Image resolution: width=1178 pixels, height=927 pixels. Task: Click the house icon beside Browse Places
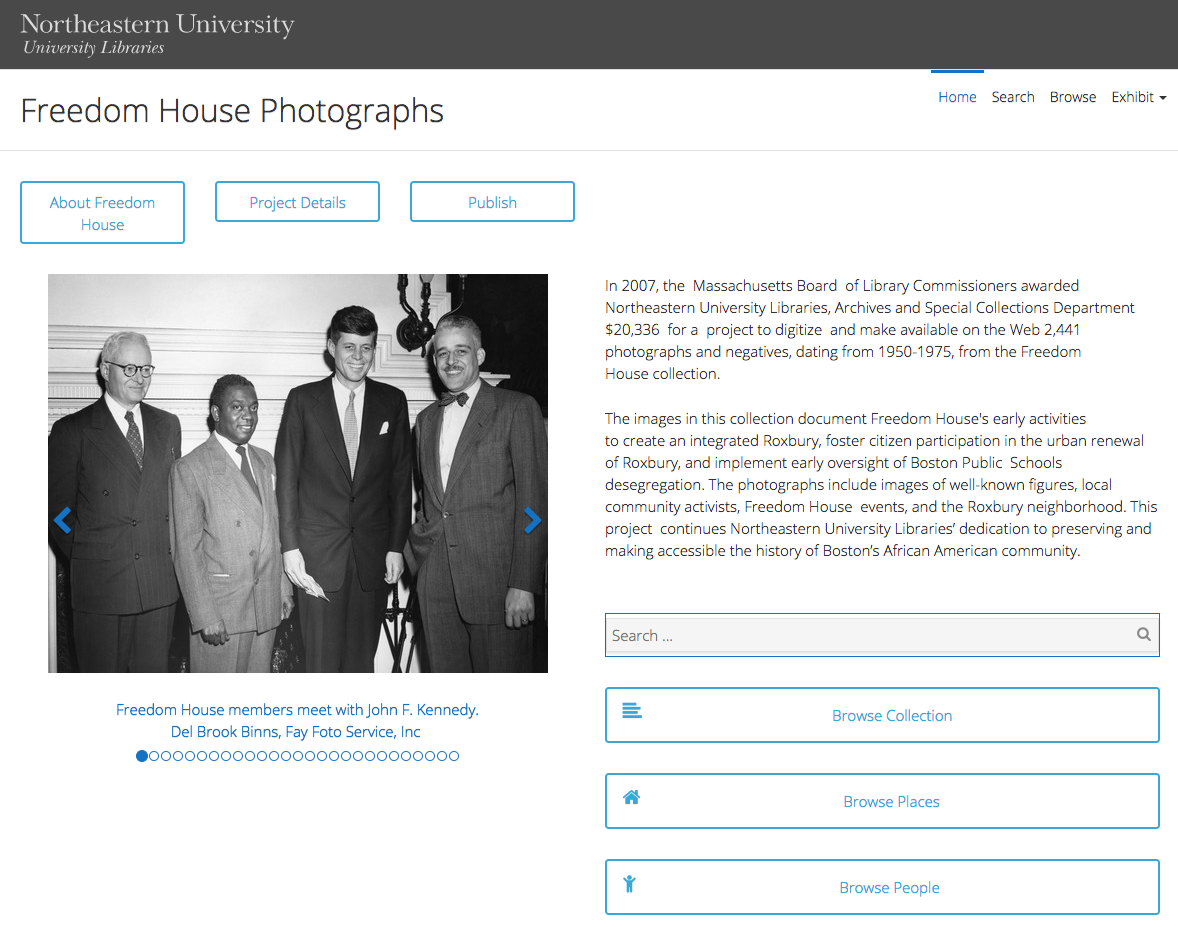pos(632,797)
